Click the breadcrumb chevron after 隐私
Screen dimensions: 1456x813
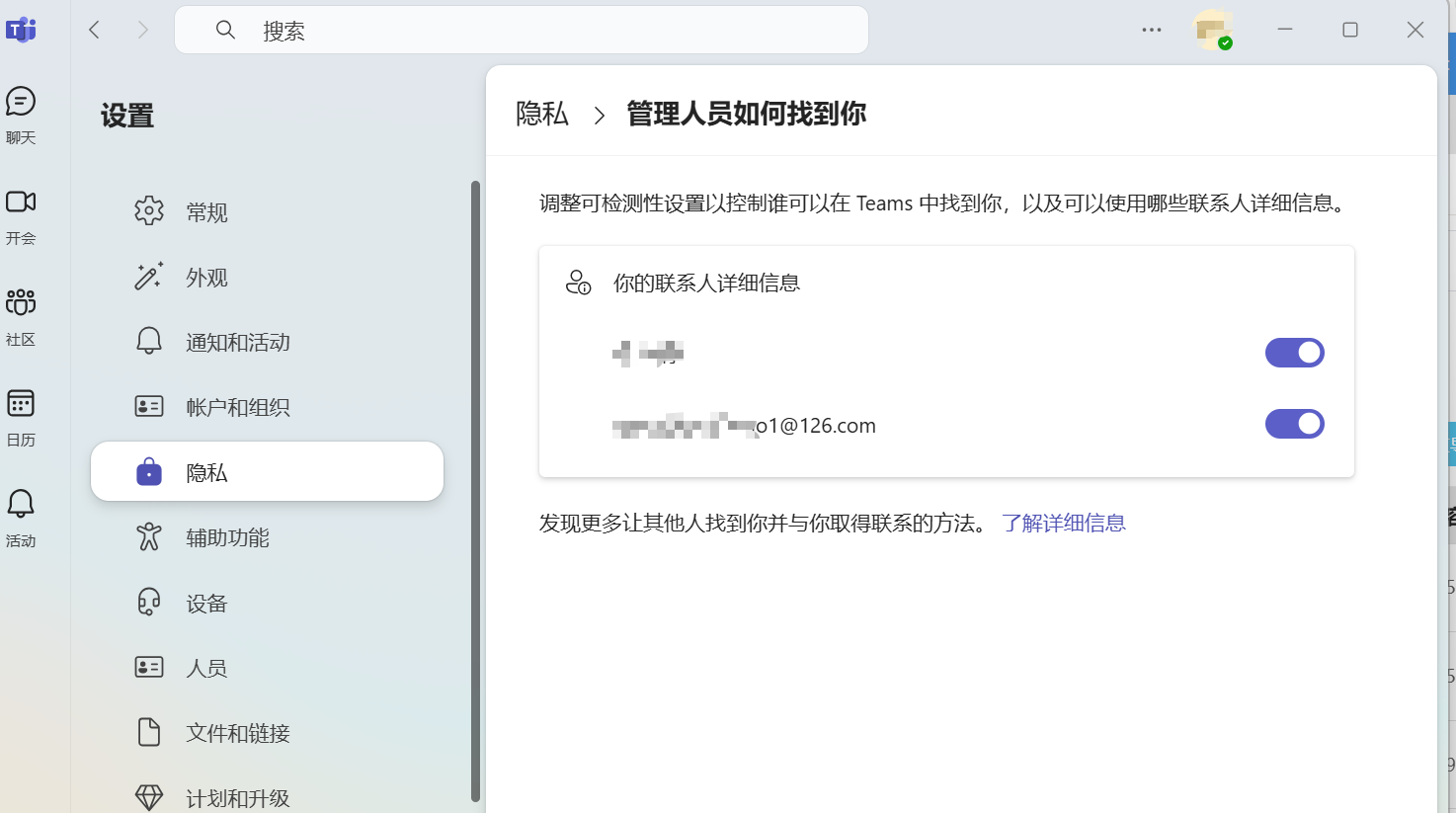coord(599,116)
